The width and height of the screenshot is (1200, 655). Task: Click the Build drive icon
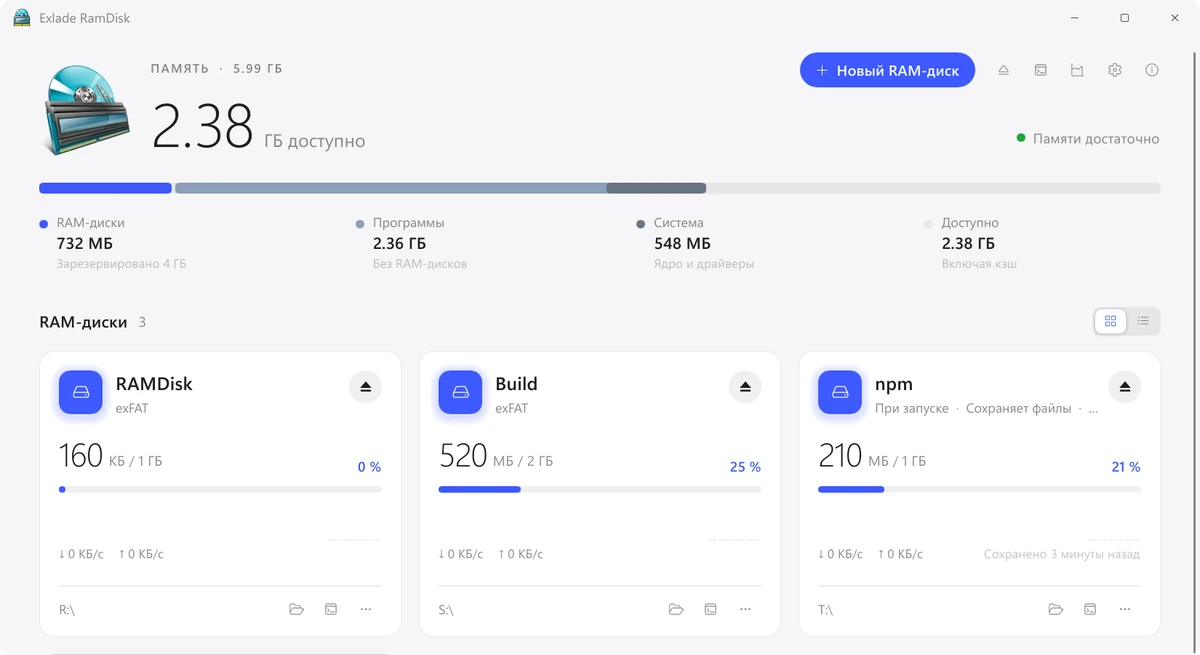[460, 392]
